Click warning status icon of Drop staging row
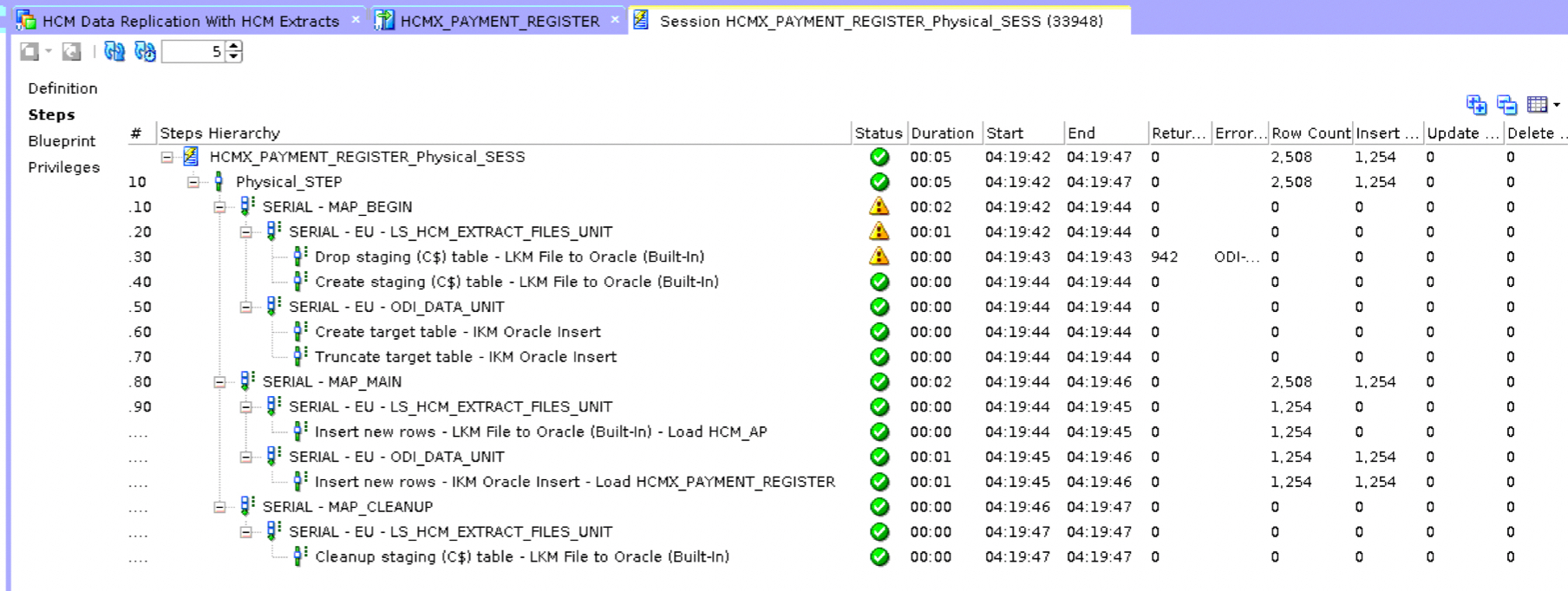The height and width of the screenshot is (591, 1568). [x=879, y=257]
